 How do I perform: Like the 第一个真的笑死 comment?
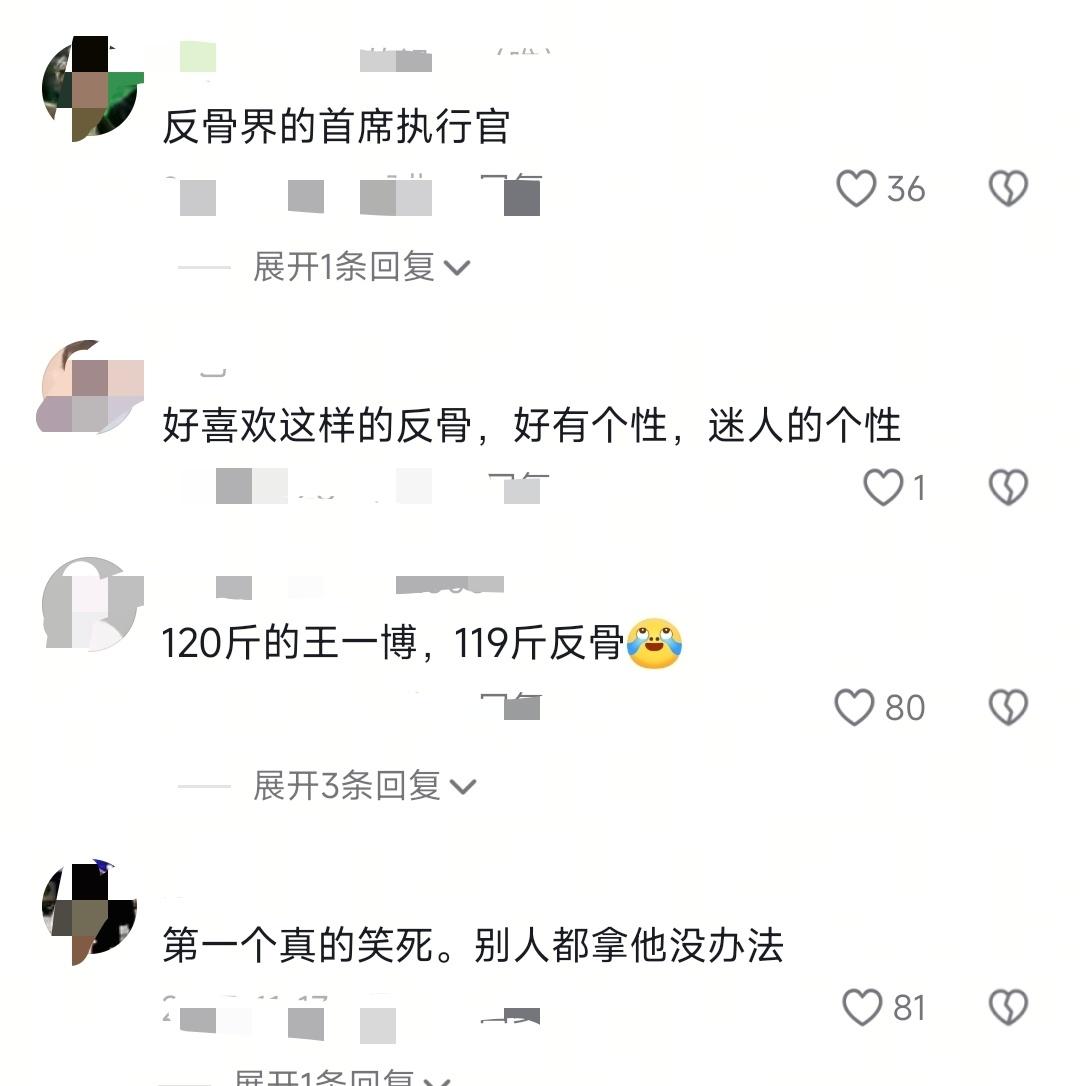pyautogui.click(x=862, y=1007)
